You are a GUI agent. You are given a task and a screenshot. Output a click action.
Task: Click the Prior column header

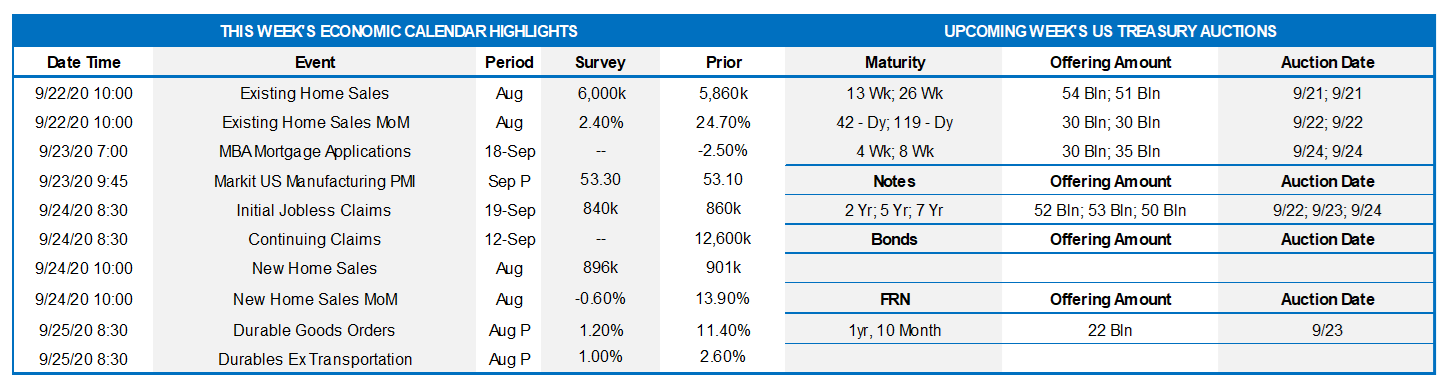pyautogui.click(x=723, y=62)
